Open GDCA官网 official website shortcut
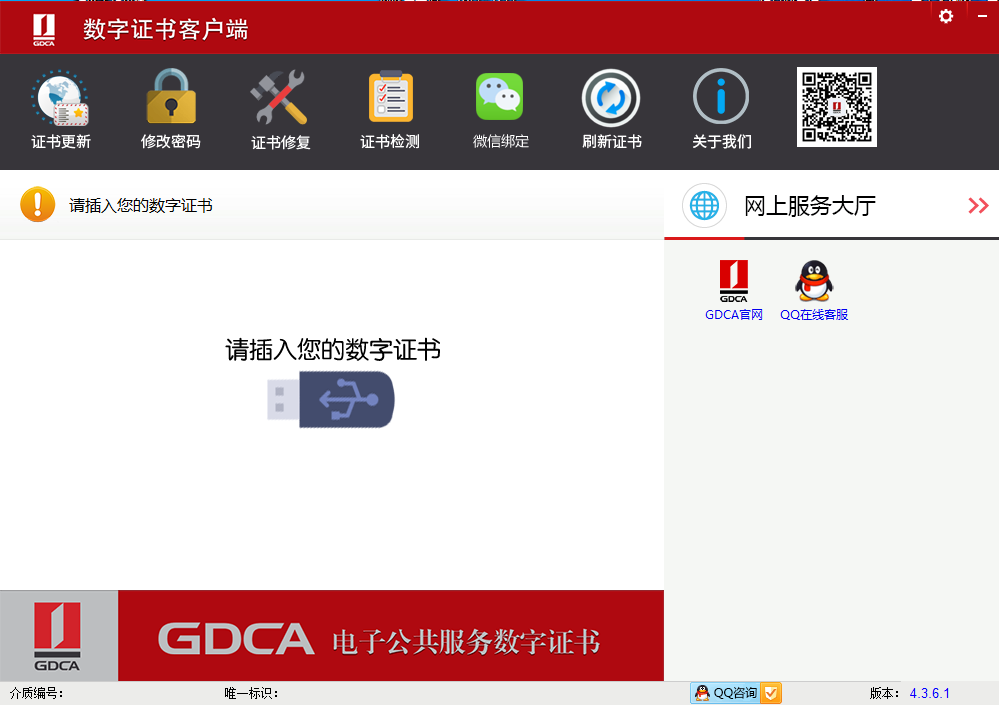The width and height of the screenshot is (999, 705). [733, 290]
